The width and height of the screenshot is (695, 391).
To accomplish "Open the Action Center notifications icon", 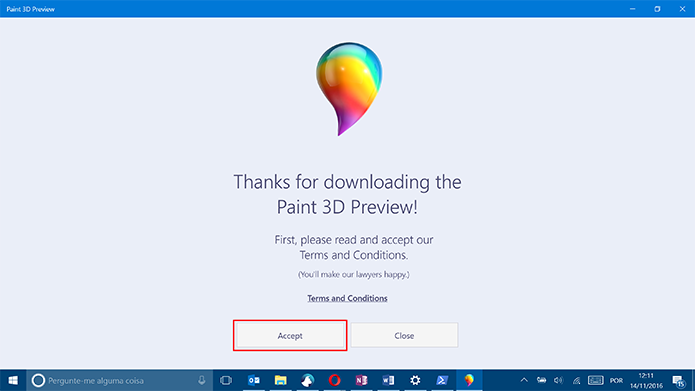I will [679, 380].
